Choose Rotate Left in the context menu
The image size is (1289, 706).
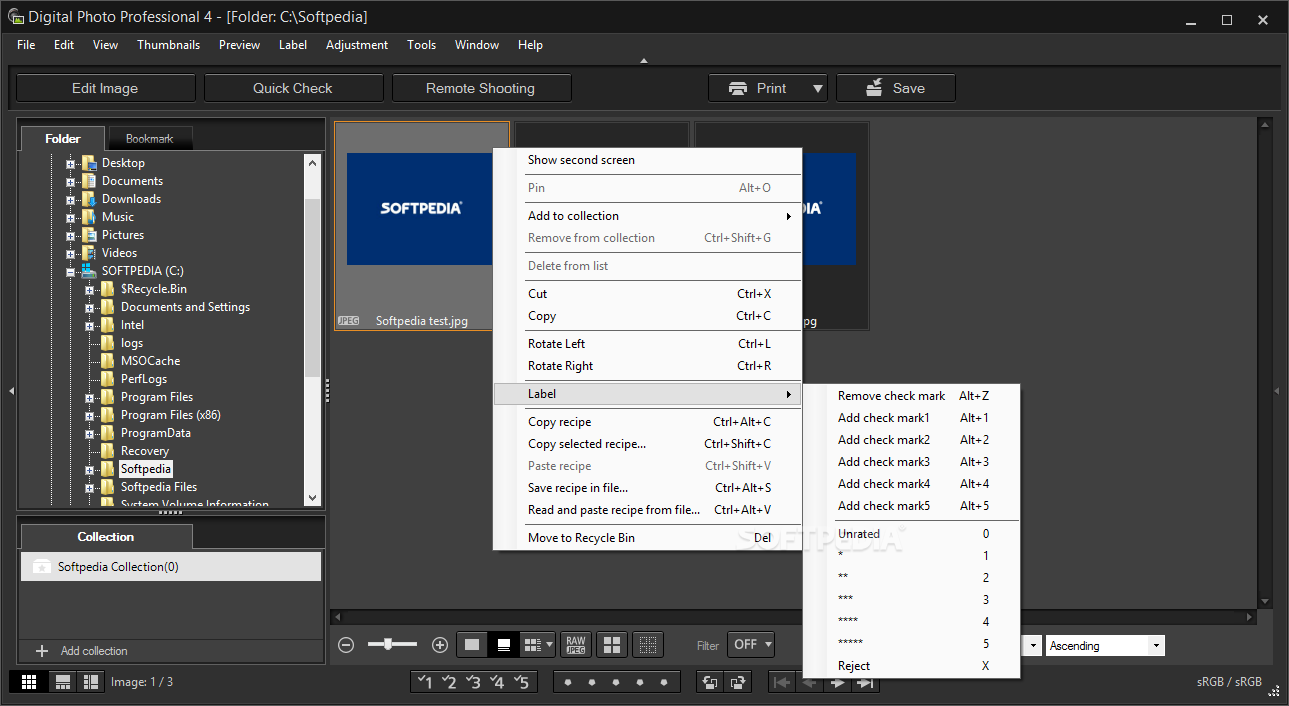pos(648,344)
